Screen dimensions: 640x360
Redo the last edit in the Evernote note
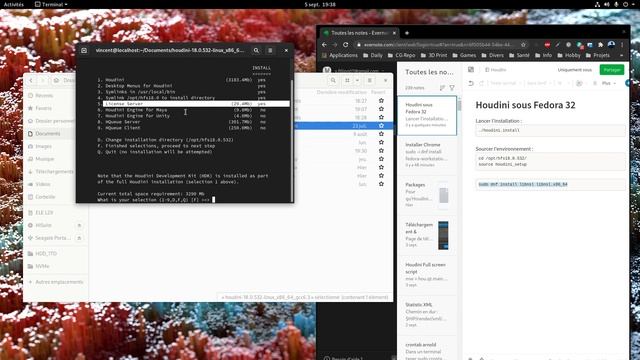click(x=482, y=83)
